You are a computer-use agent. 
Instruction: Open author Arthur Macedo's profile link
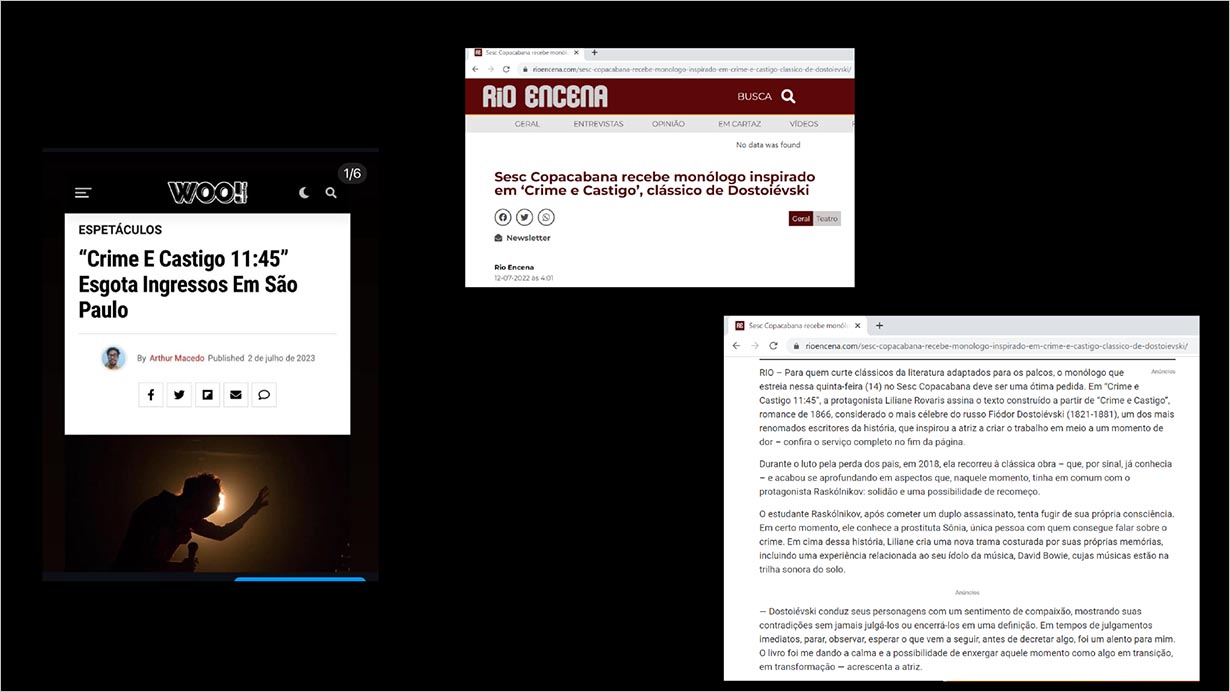pyautogui.click(x=177, y=358)
